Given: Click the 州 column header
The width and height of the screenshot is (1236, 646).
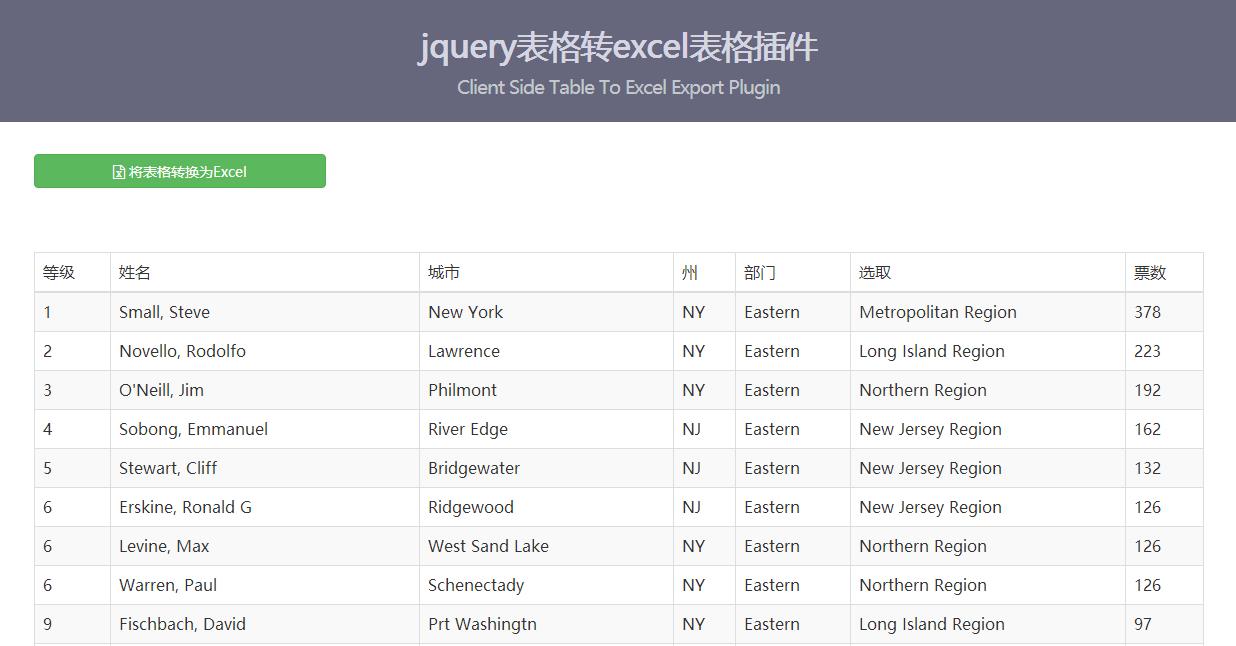Looking at the screenshot, I should pos(705,272).
